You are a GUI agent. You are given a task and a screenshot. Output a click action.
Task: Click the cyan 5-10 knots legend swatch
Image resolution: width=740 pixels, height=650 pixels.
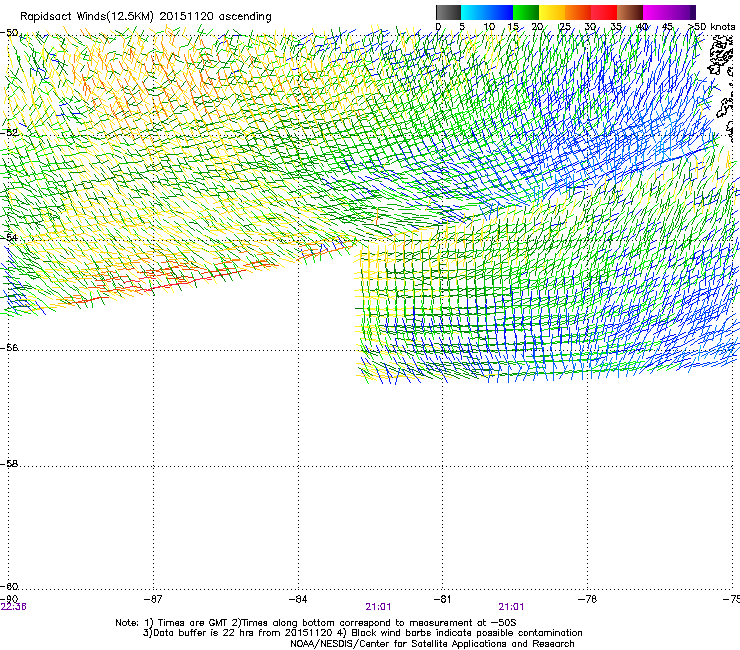click(474, 12)
